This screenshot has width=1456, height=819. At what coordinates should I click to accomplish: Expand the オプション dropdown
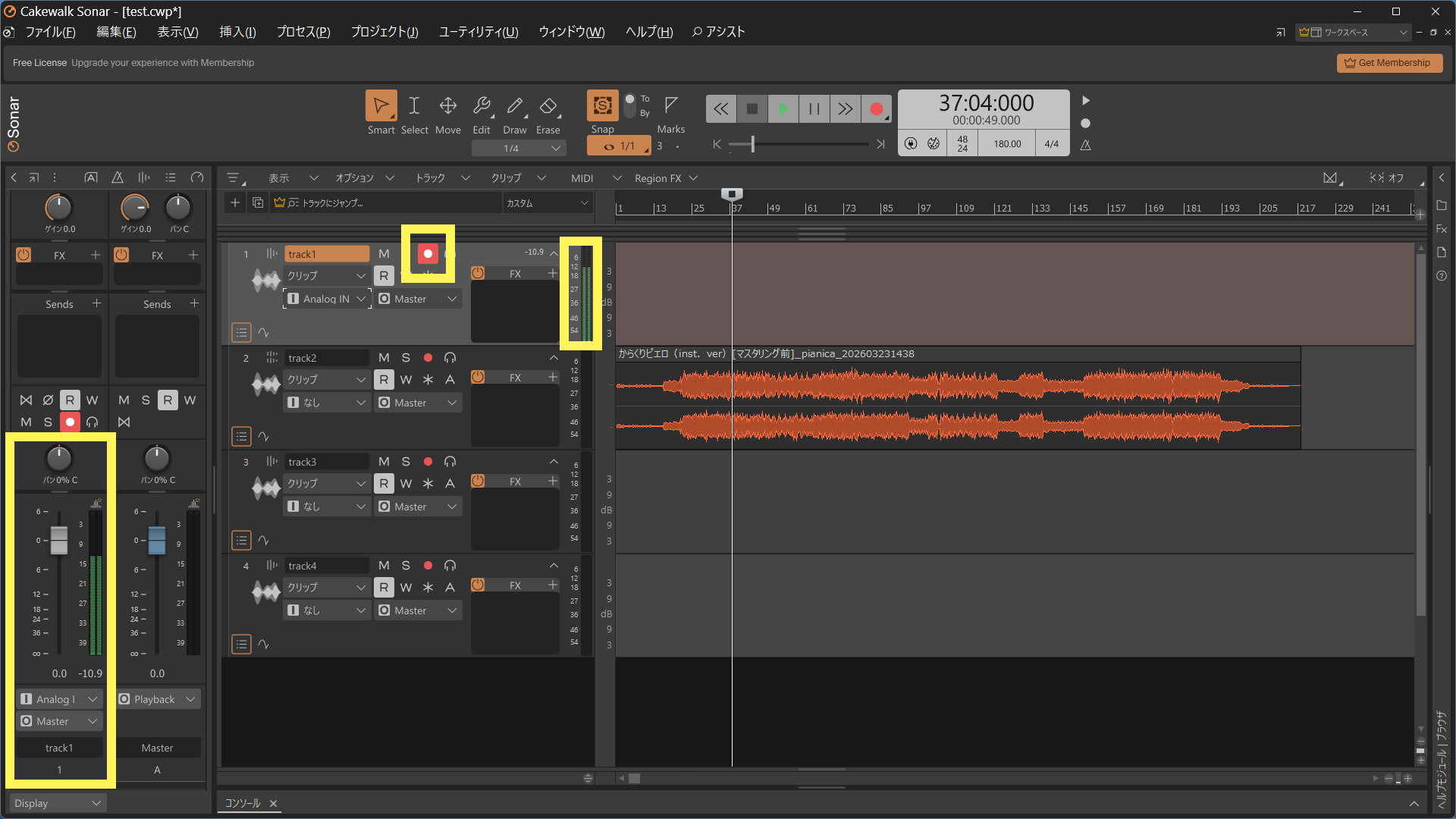[x=364, y=178]
